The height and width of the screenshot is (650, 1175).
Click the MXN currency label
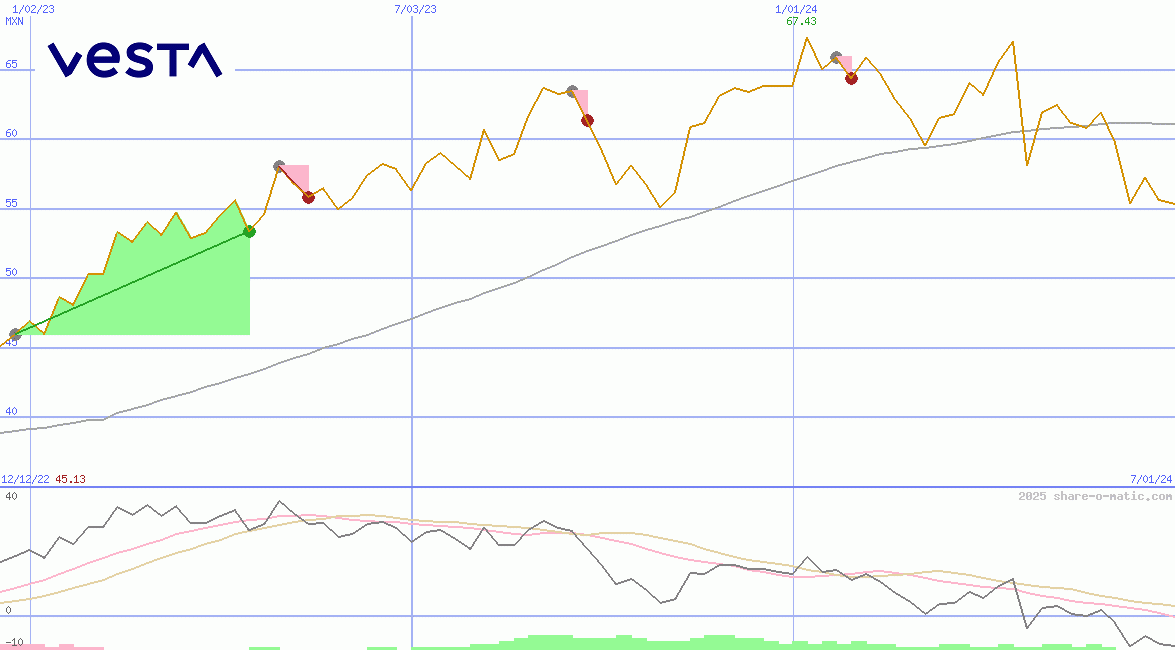[x=15, y=21]
